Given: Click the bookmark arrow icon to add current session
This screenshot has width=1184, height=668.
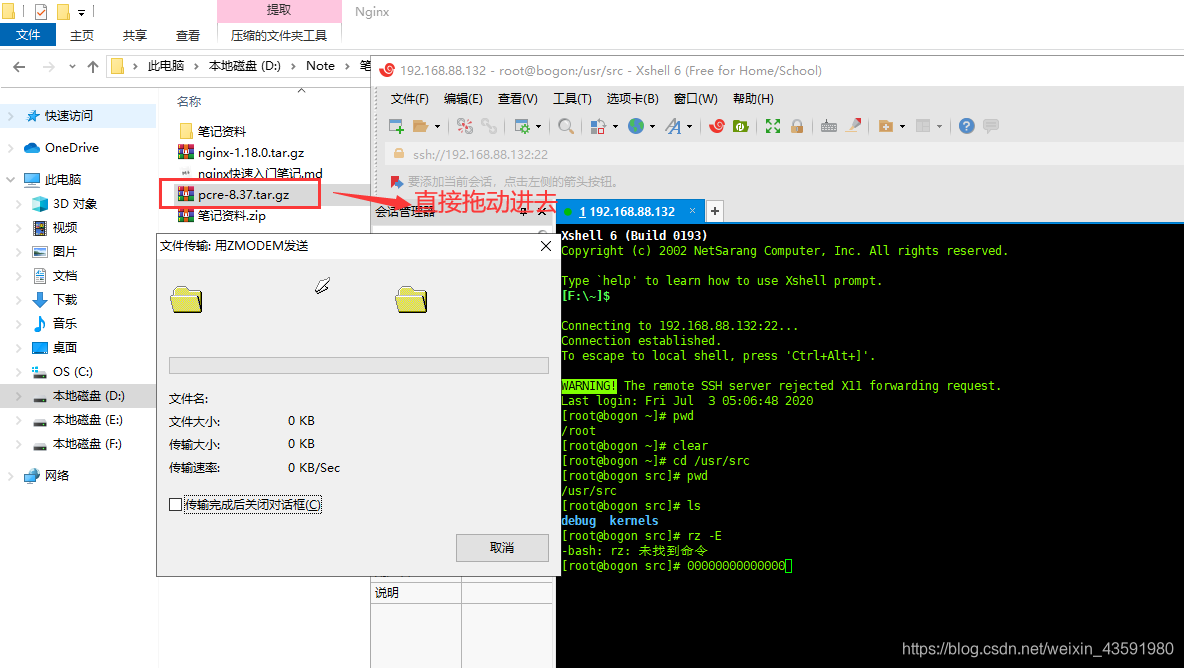Looking at the screenshot, I should point(396,182).
